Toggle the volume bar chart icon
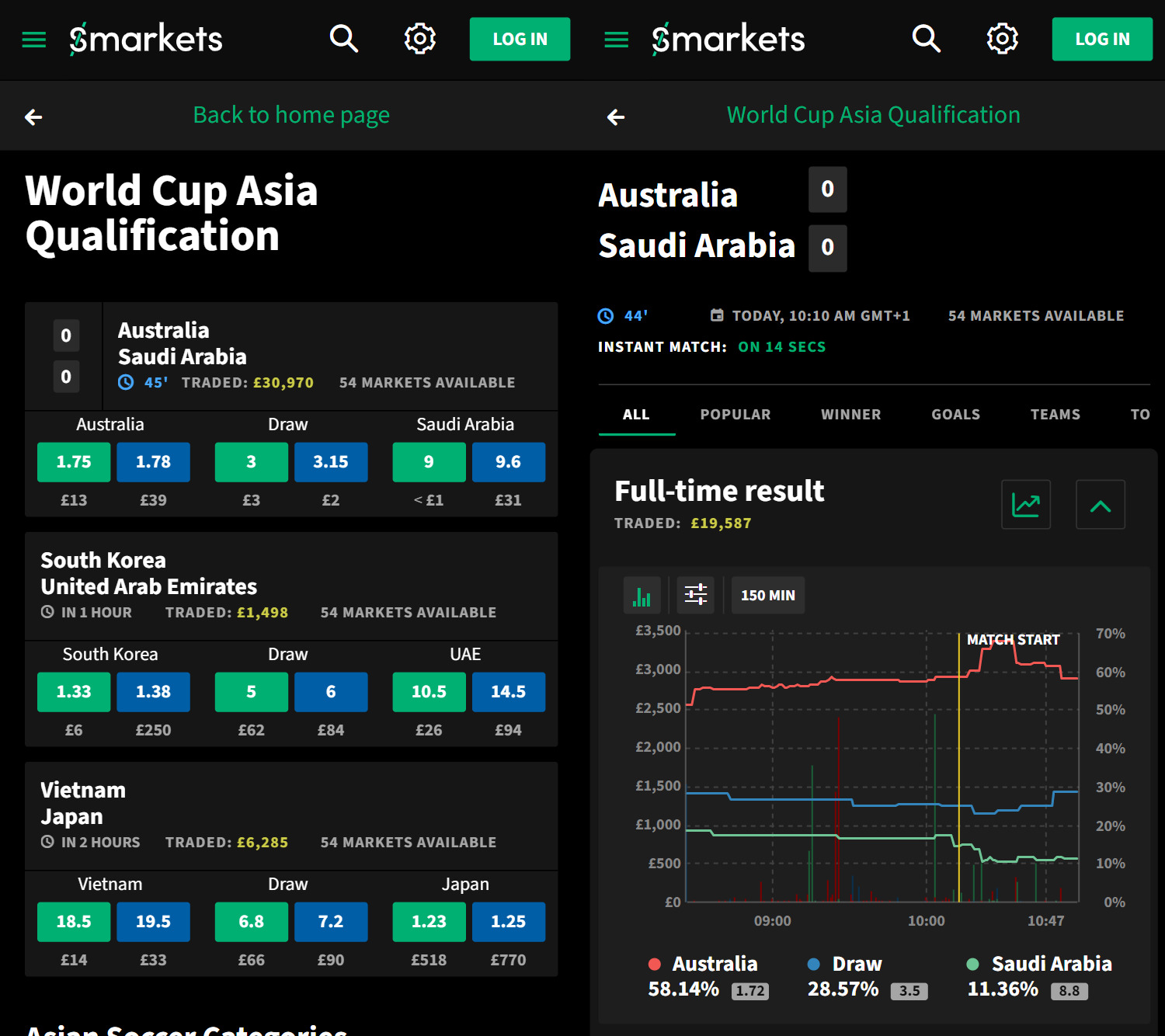This screenshot has width=1165, height=1036. pos(642,596)
